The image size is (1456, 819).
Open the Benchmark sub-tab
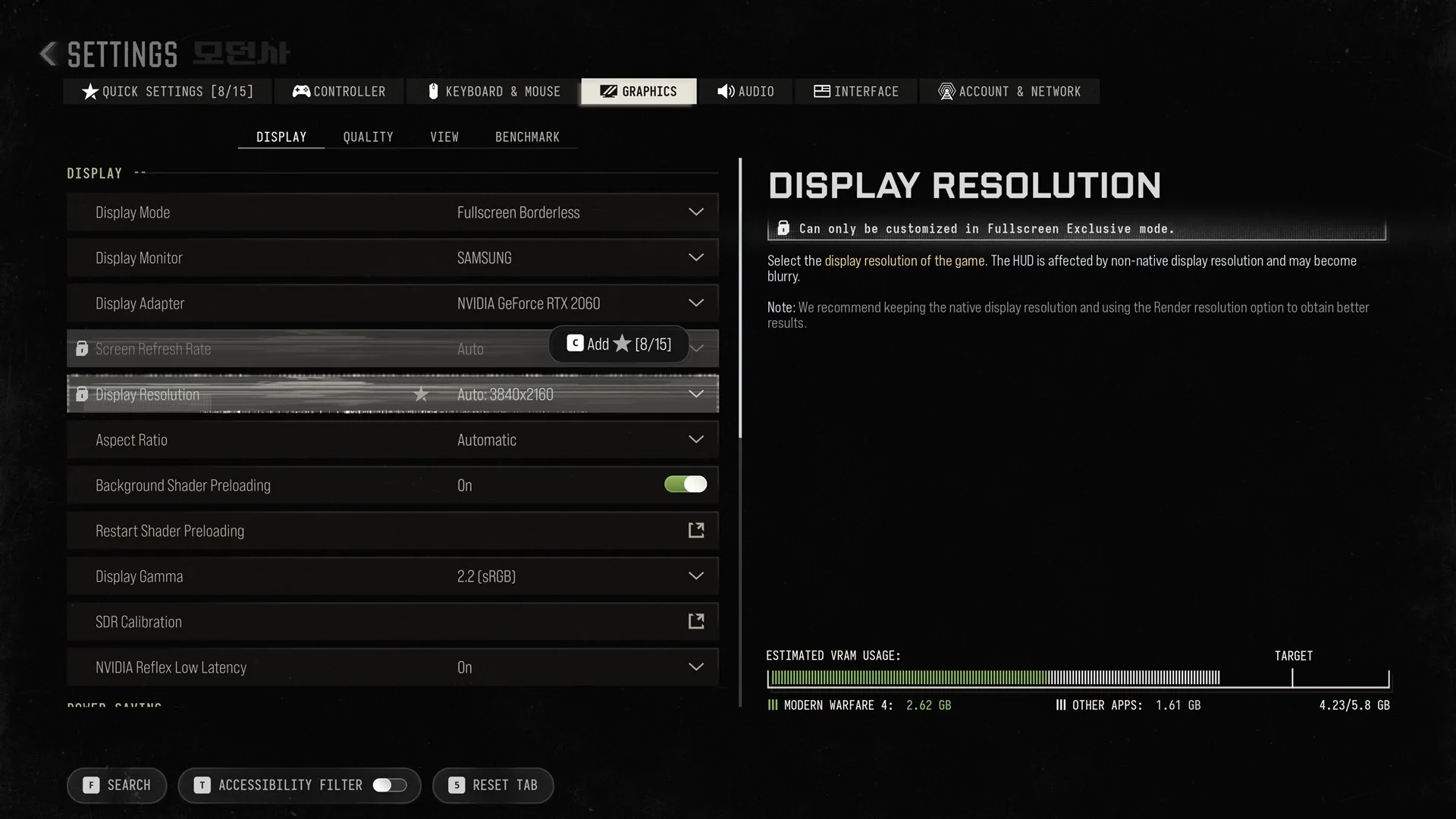pos(527,136)
